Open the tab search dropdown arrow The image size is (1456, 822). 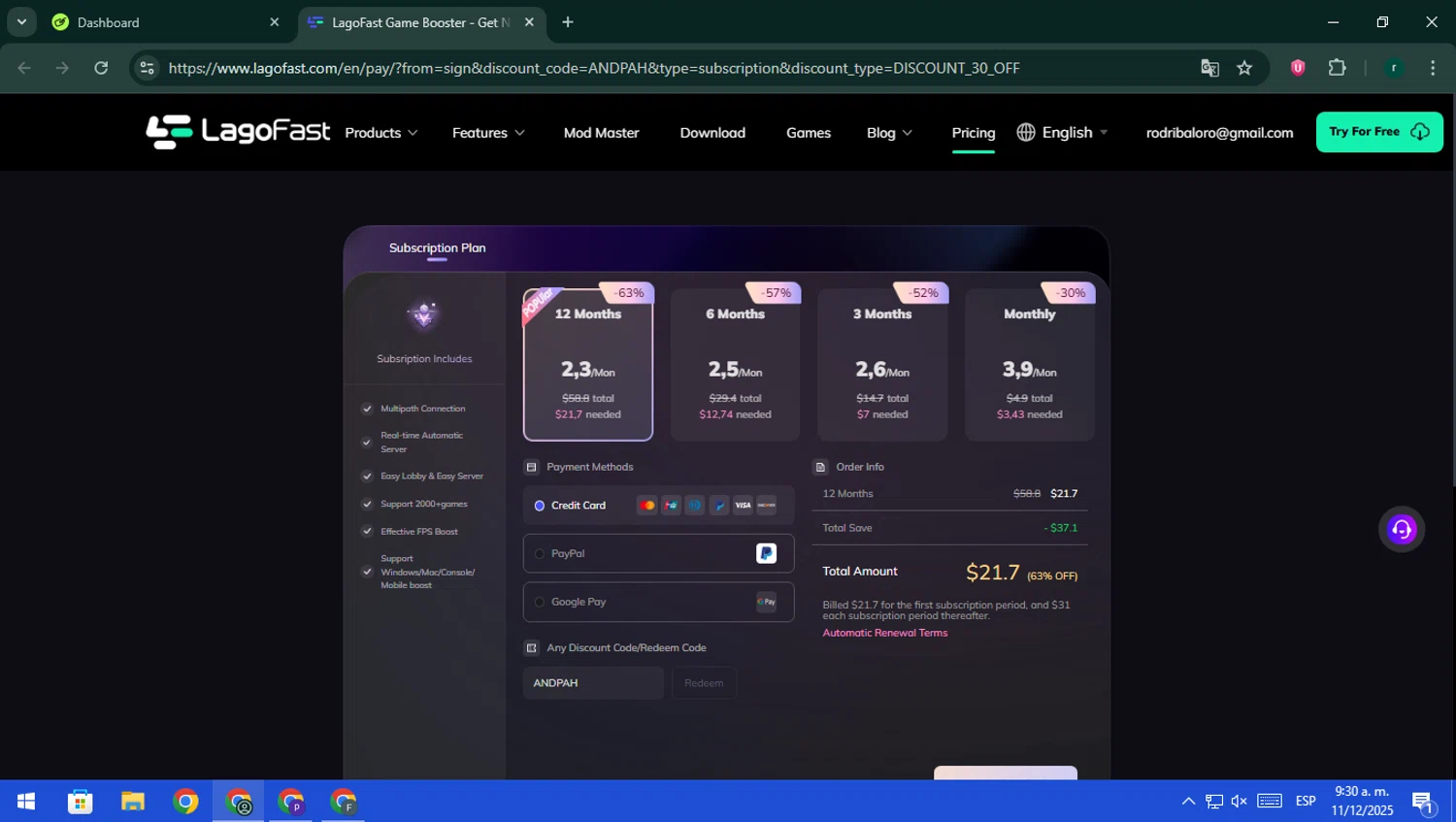tap(21, 21)
